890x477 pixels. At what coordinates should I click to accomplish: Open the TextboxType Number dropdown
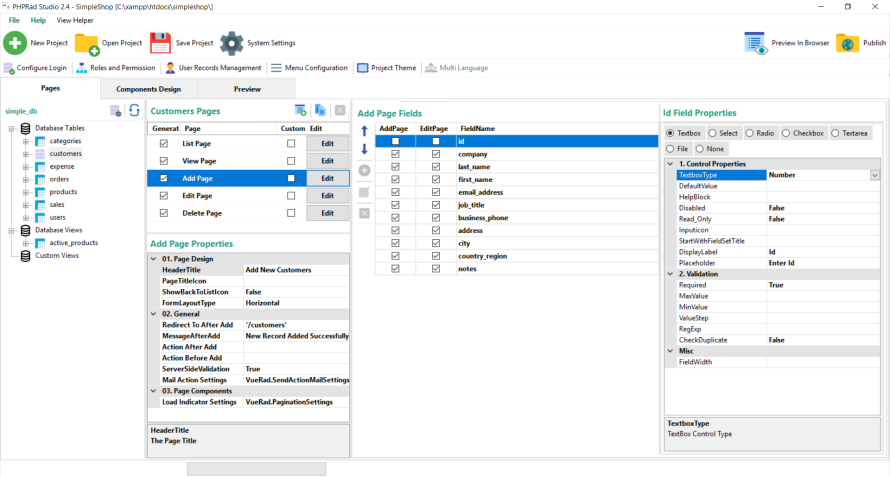pyautogui.click(x=875, y=175)
